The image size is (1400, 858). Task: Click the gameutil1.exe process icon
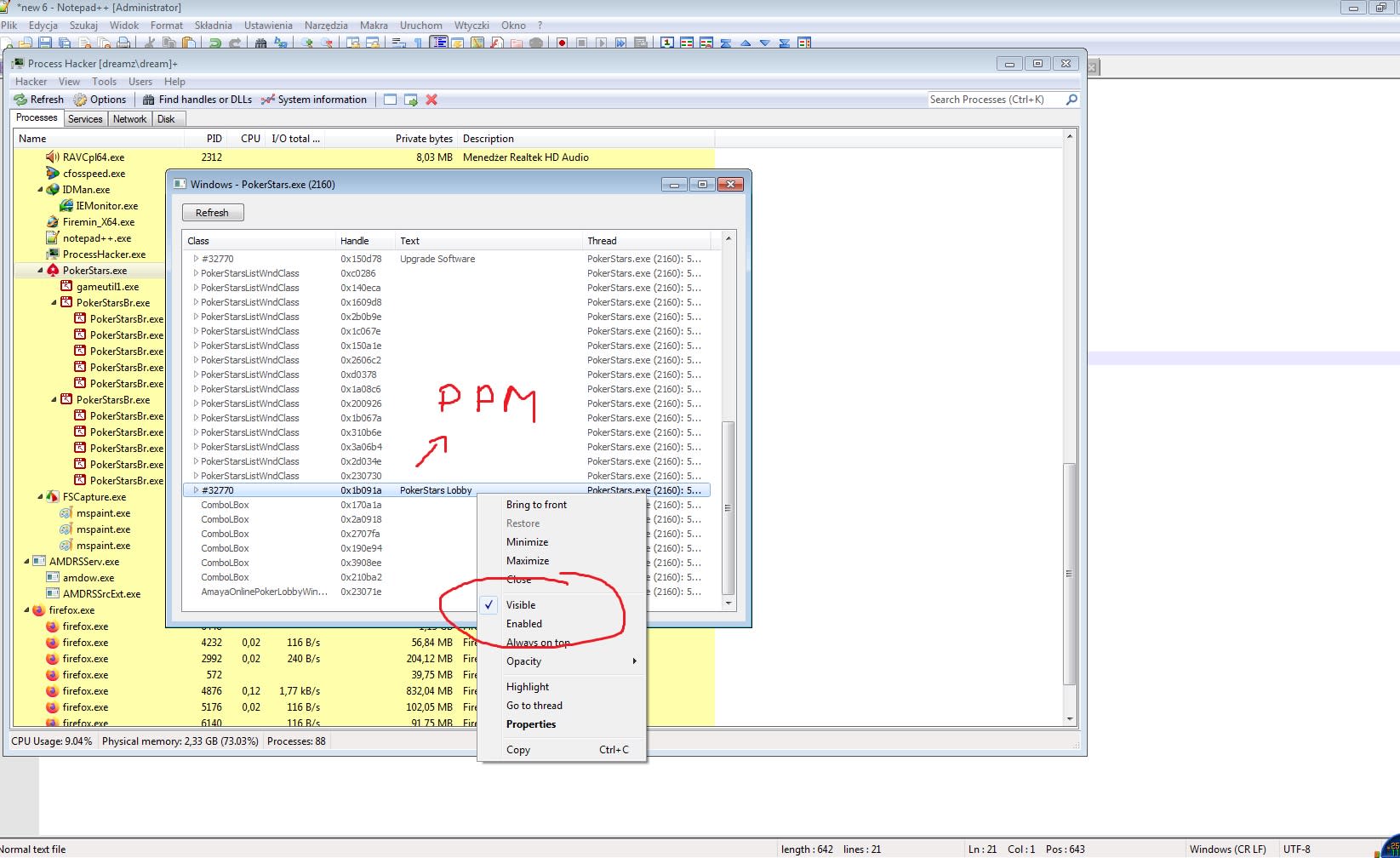[x=66, y=287]
